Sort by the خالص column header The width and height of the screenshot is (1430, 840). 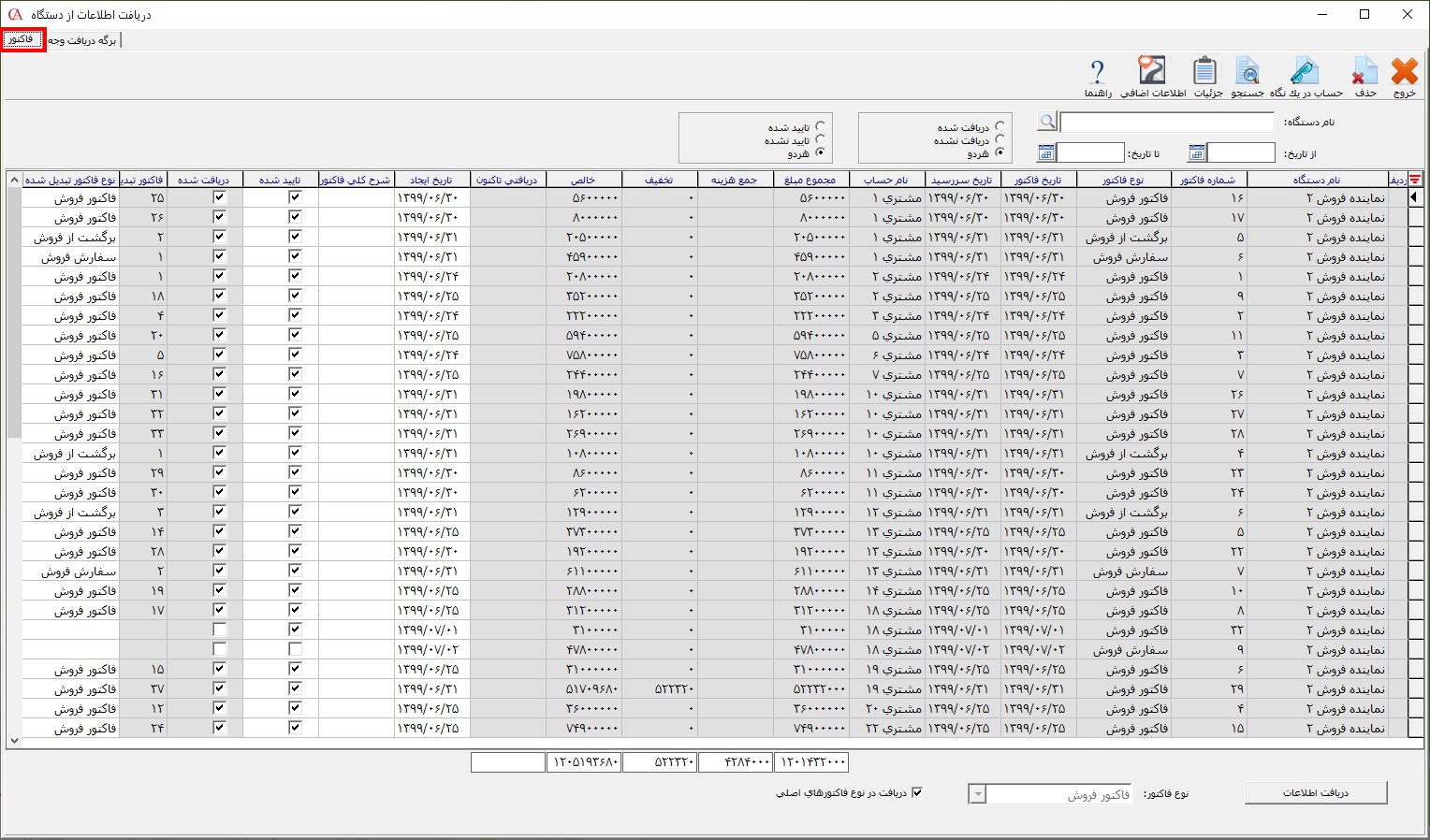583,180
